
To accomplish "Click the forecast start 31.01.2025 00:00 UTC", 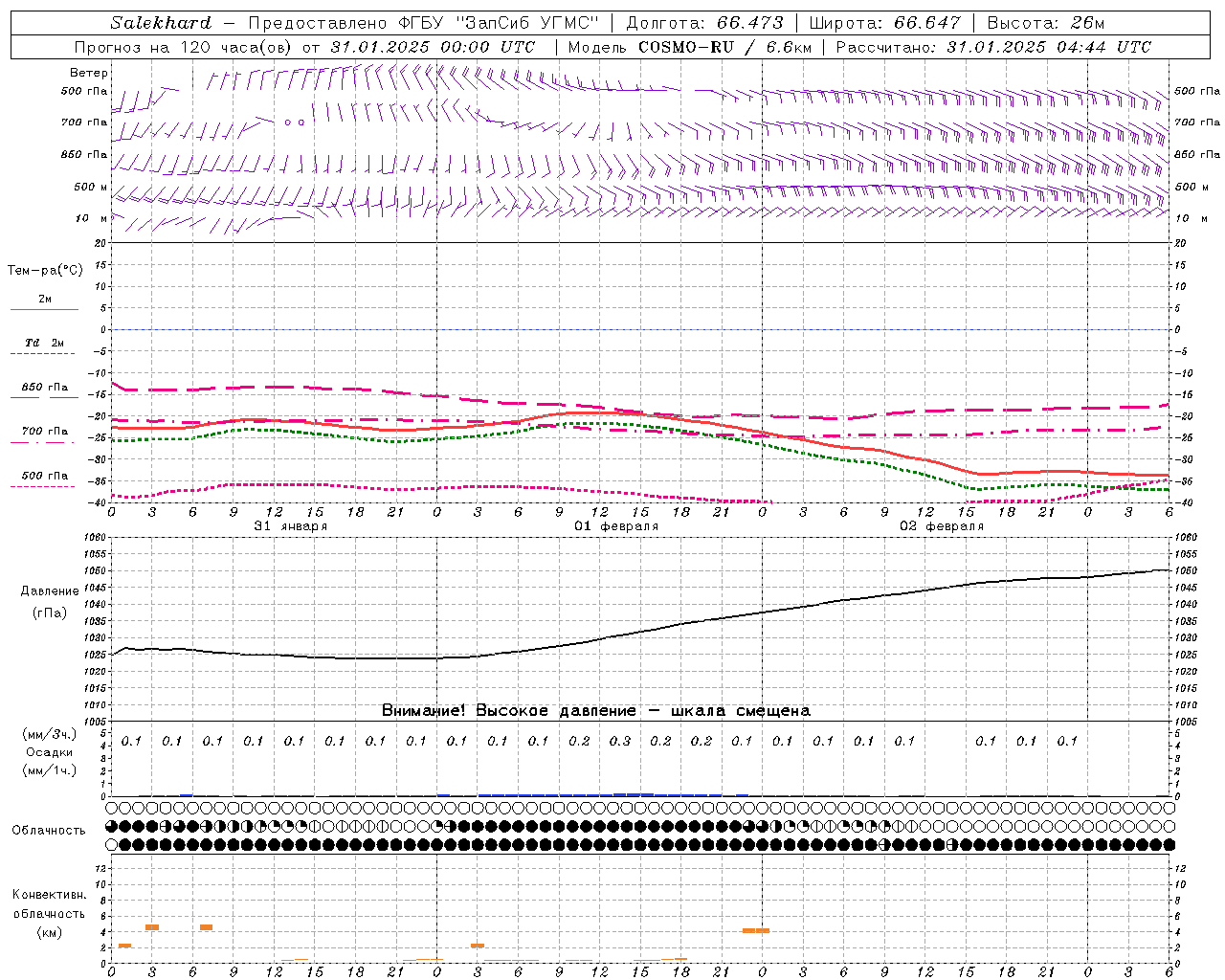I will [433, 47].
